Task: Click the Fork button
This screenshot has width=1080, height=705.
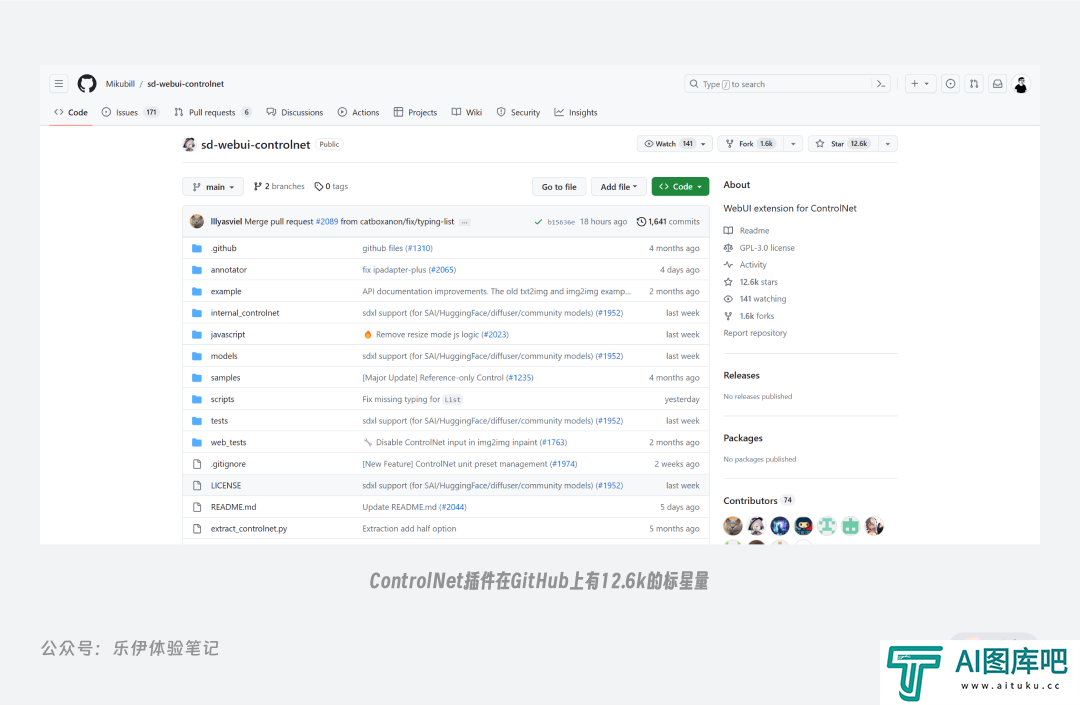Action: pyautogui.click(x=751, y=144)
